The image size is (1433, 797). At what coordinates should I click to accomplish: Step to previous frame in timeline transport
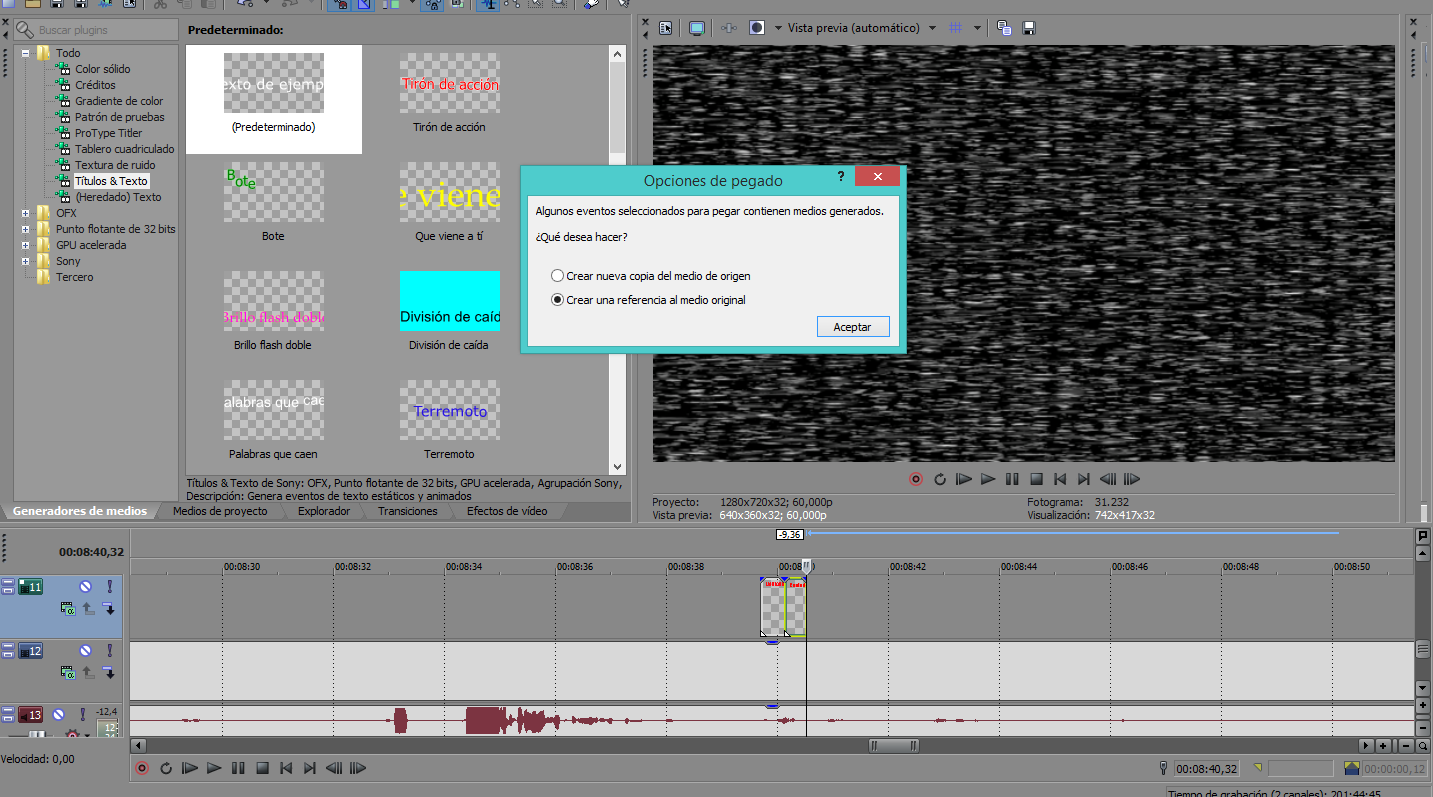click(x=334, y=768)
